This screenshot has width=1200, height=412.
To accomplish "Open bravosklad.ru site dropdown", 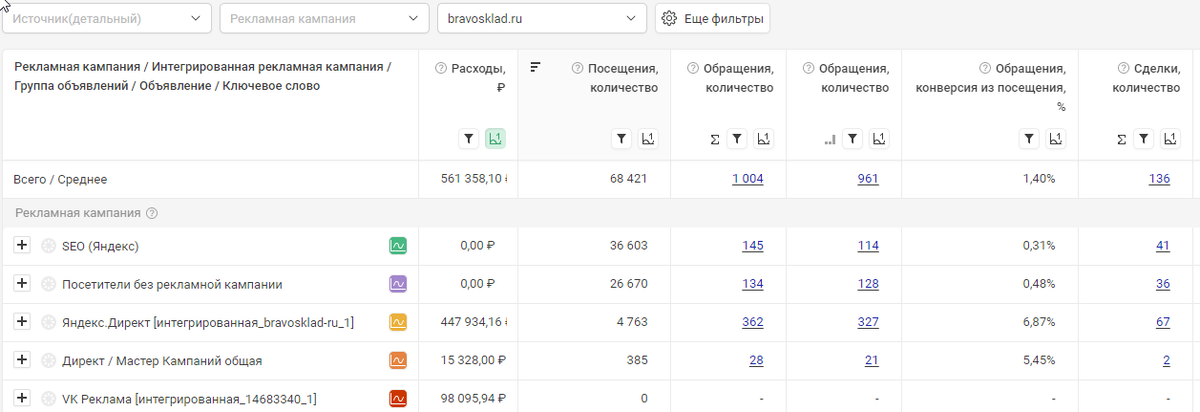I will [x=542, y=18].
